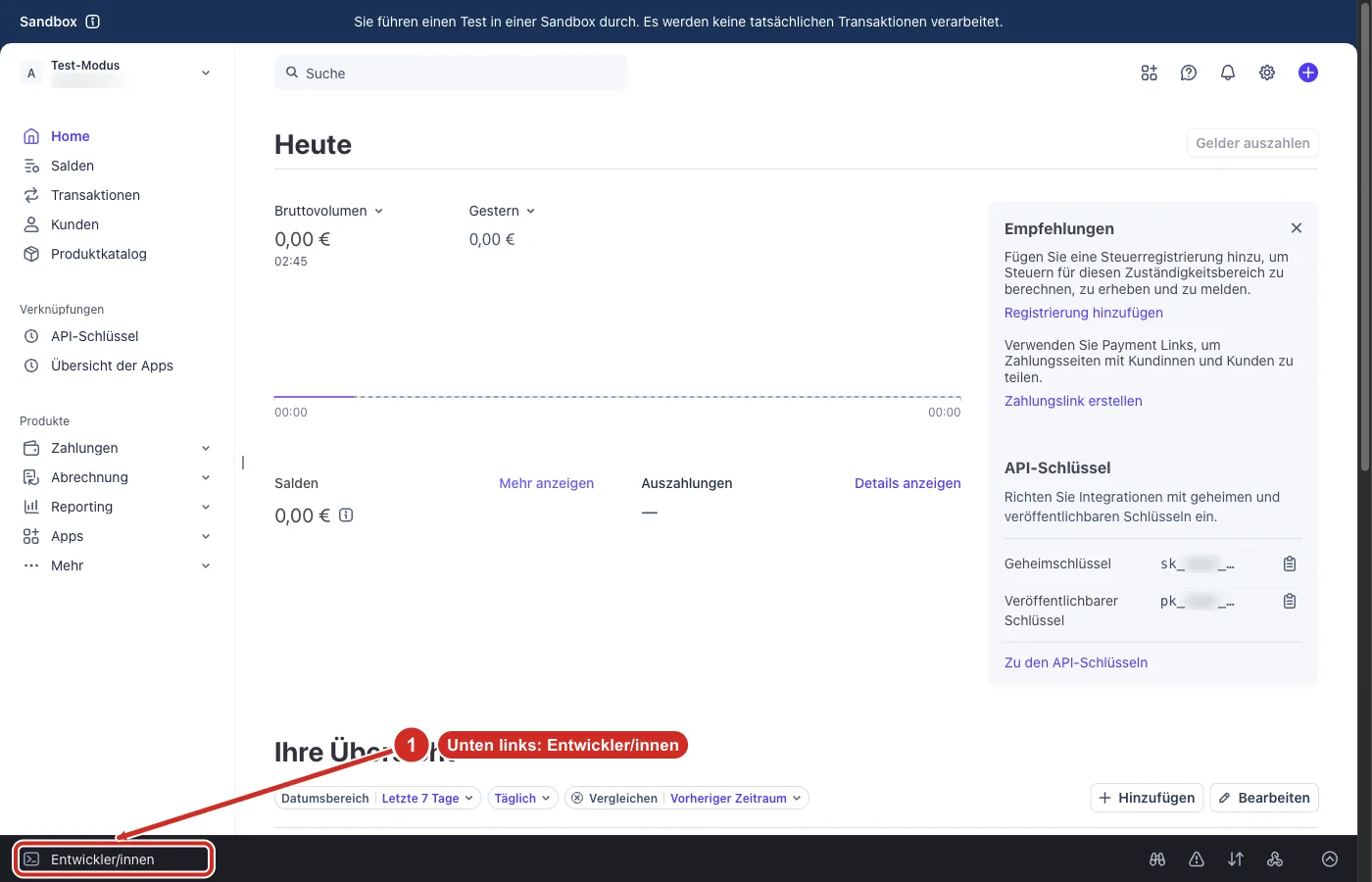Close the Empfehlungen panel

coord(1297,228)
